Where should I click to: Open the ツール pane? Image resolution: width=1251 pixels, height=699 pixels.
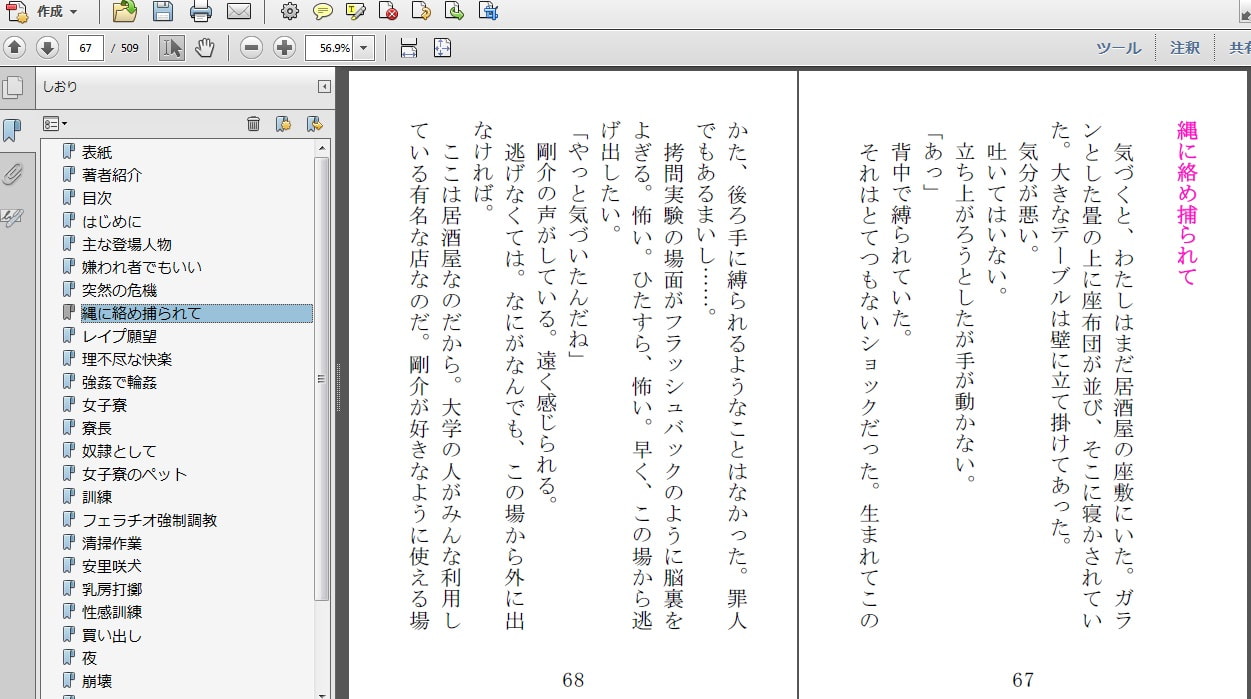click(x=1118, y=47)
